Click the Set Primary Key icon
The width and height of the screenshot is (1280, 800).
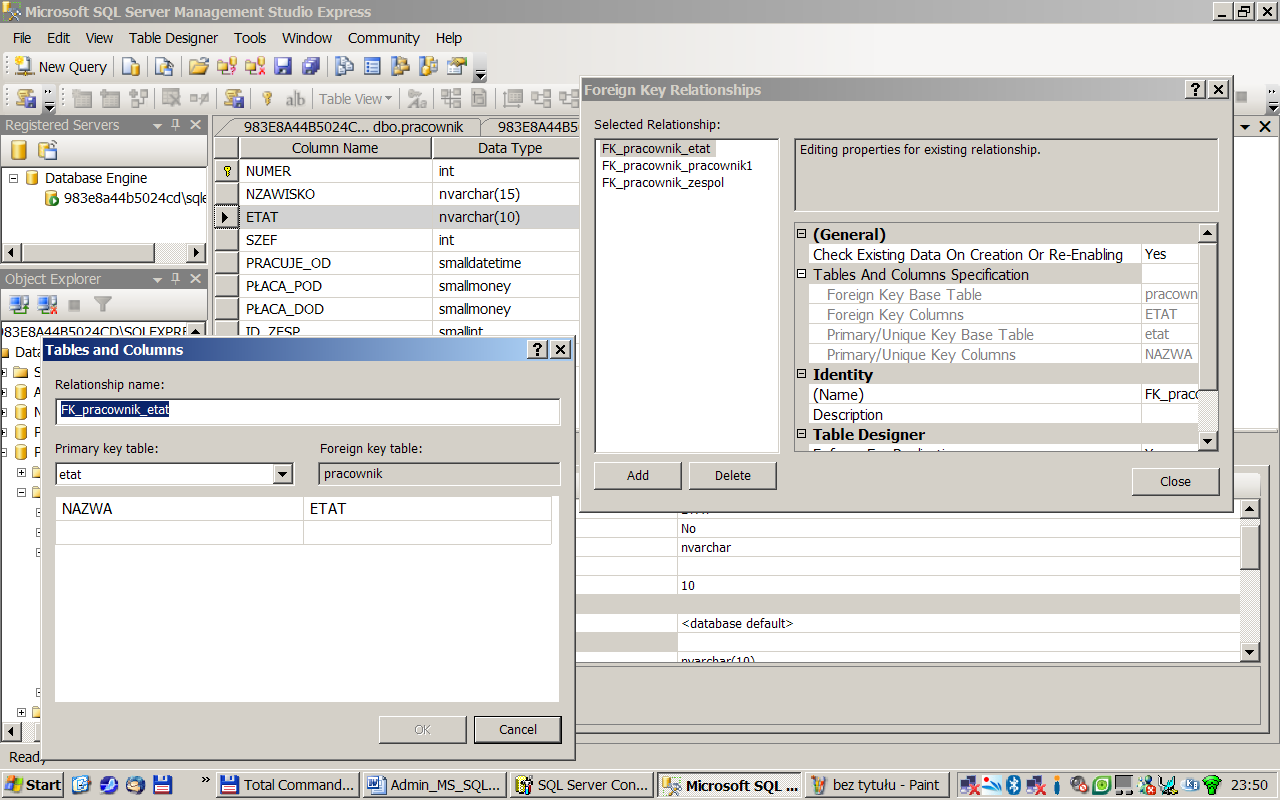267,98
